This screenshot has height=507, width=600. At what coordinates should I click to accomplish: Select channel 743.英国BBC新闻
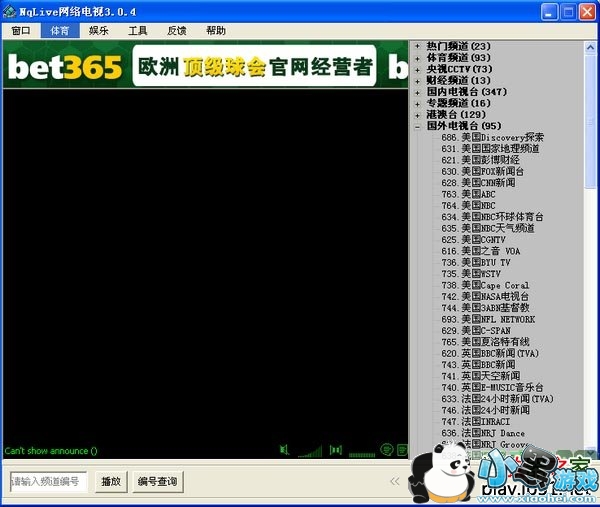pos(478,365)
